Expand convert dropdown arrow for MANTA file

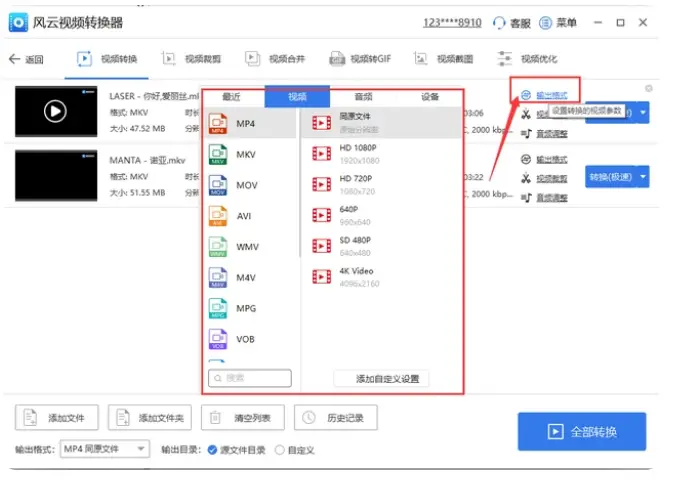pos(643,177)
